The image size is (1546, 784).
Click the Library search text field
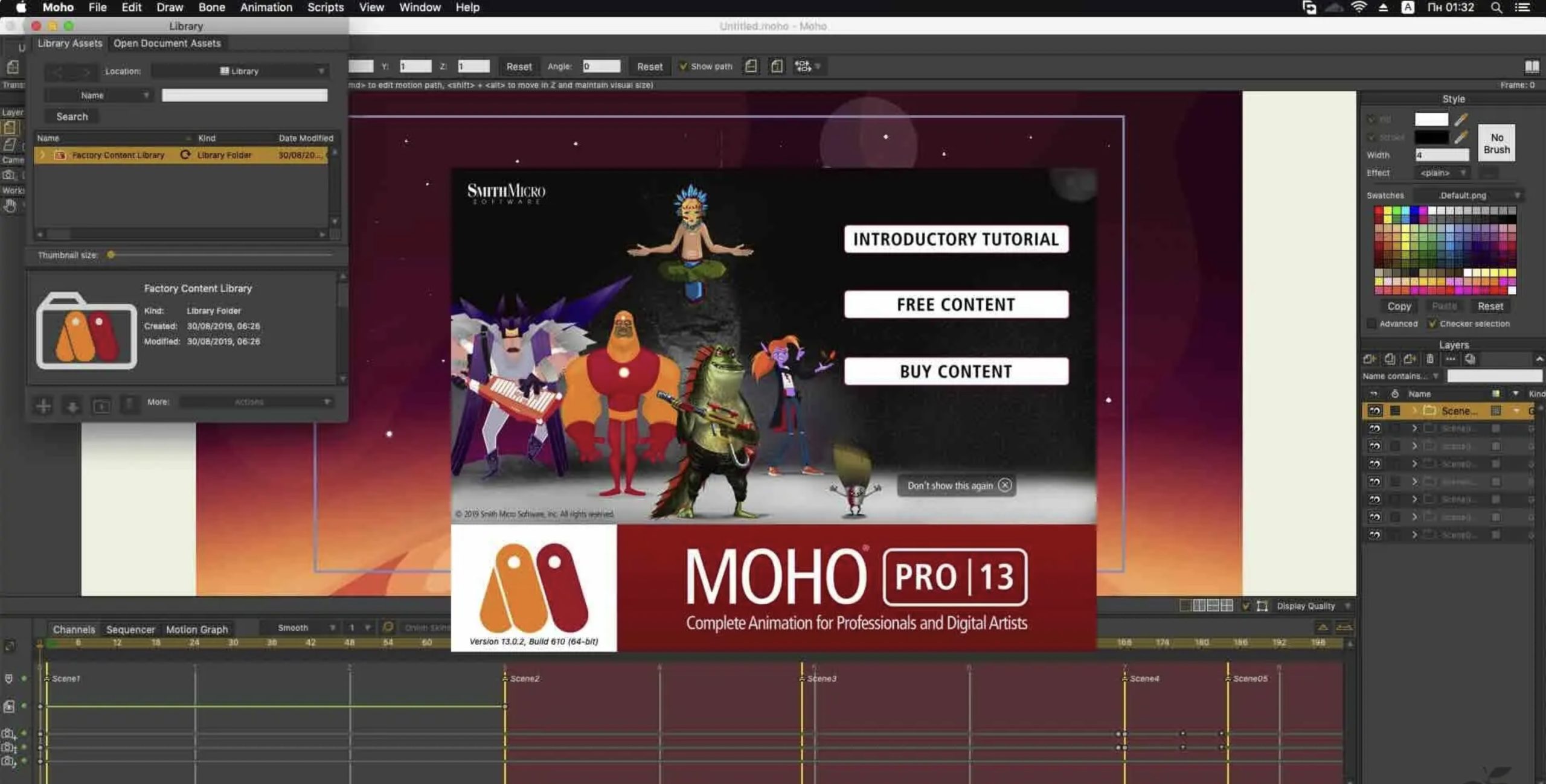point(245,95)
